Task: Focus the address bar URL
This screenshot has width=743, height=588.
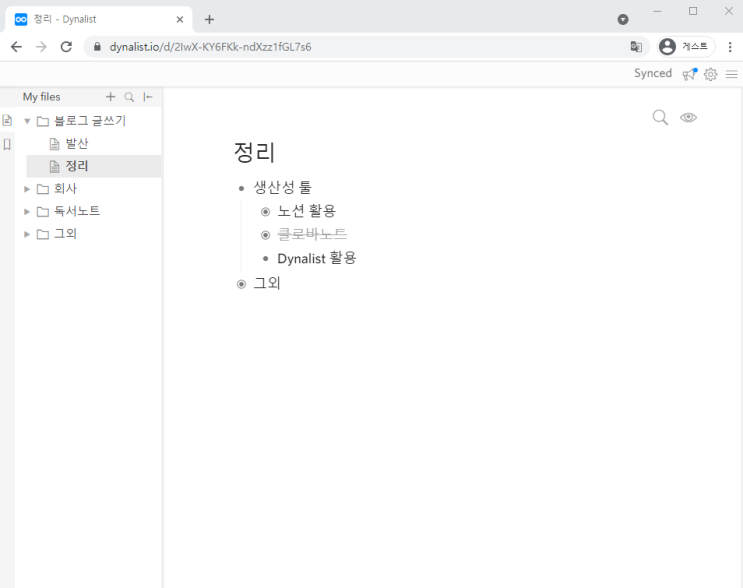Action: [x=210, y=47]
